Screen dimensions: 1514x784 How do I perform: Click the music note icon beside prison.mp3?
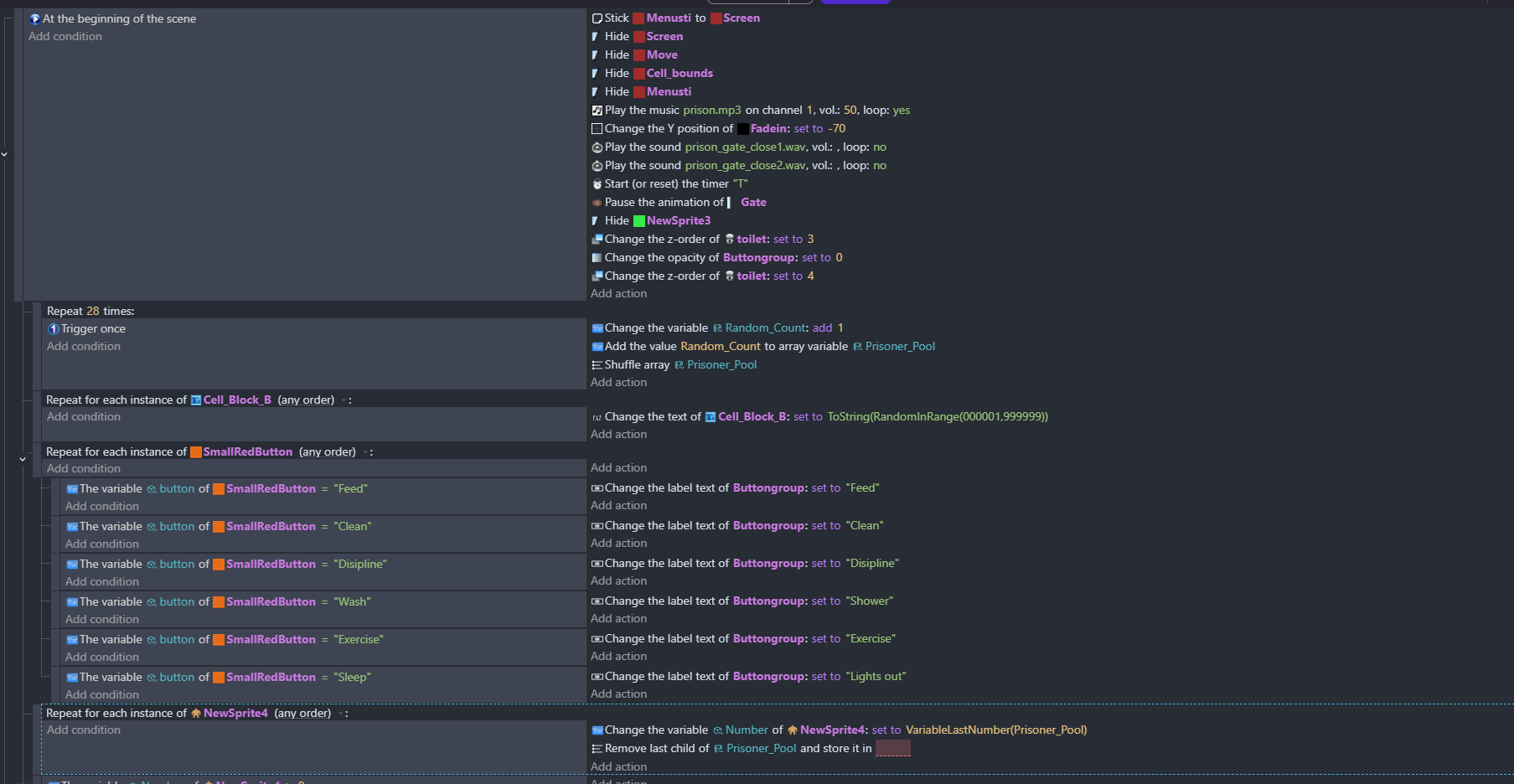tap(597, 111)
